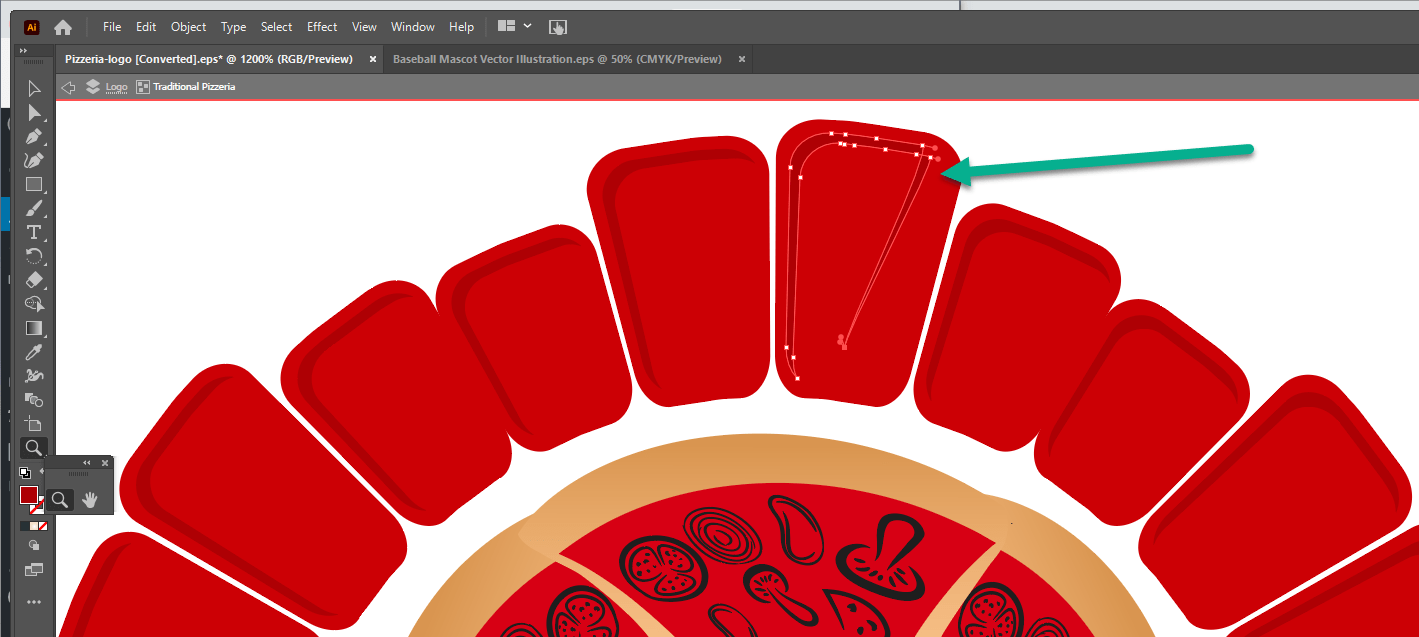The height and width of the screenshot is (637, 1419).
Task: Pick the Rectangle tool
Action: pyautogui.click(x=34, y=185)
